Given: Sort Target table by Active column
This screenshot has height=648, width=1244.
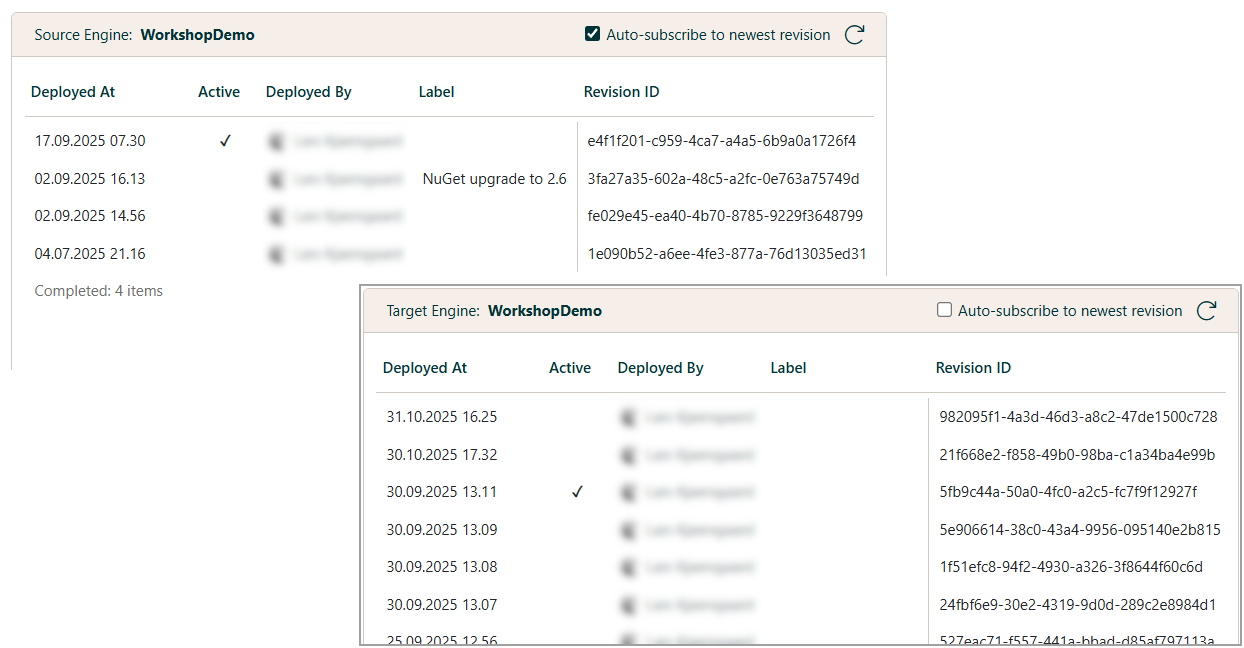Looking at the screenshot, I should [570, 368].
